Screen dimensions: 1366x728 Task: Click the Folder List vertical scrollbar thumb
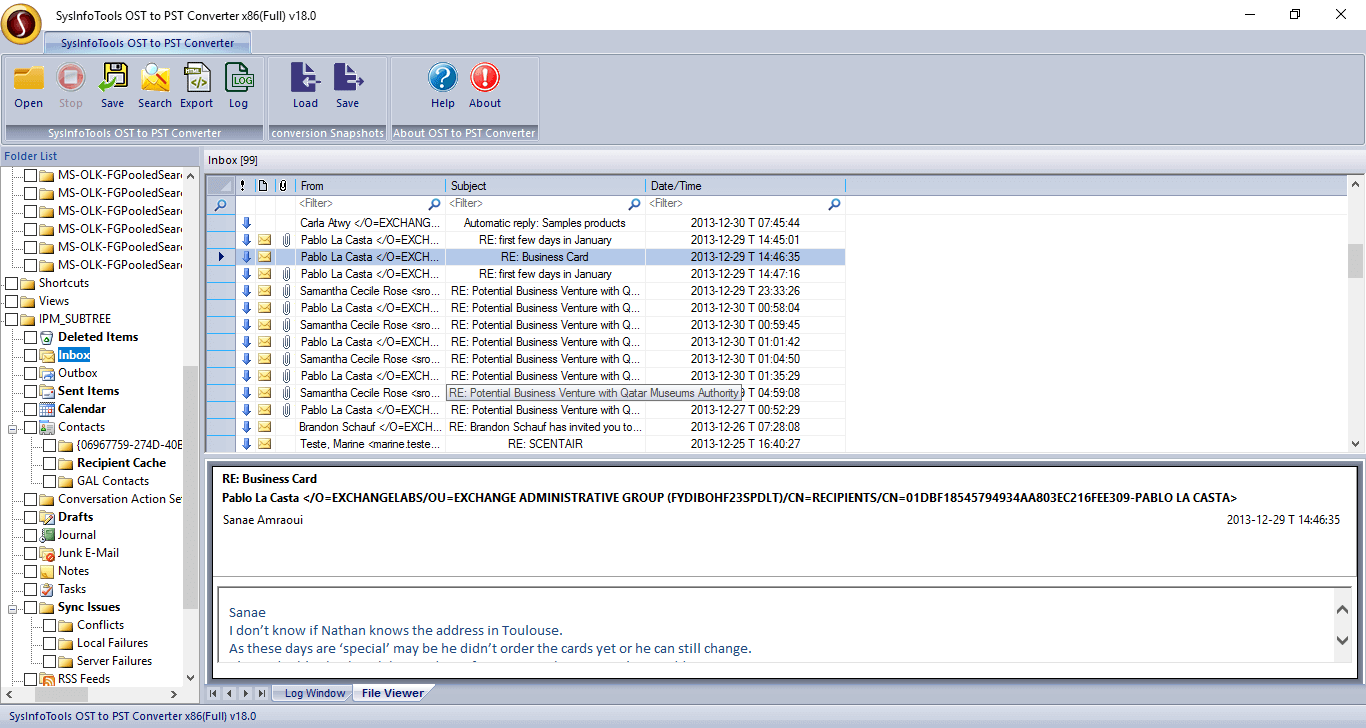pos(190,487)
